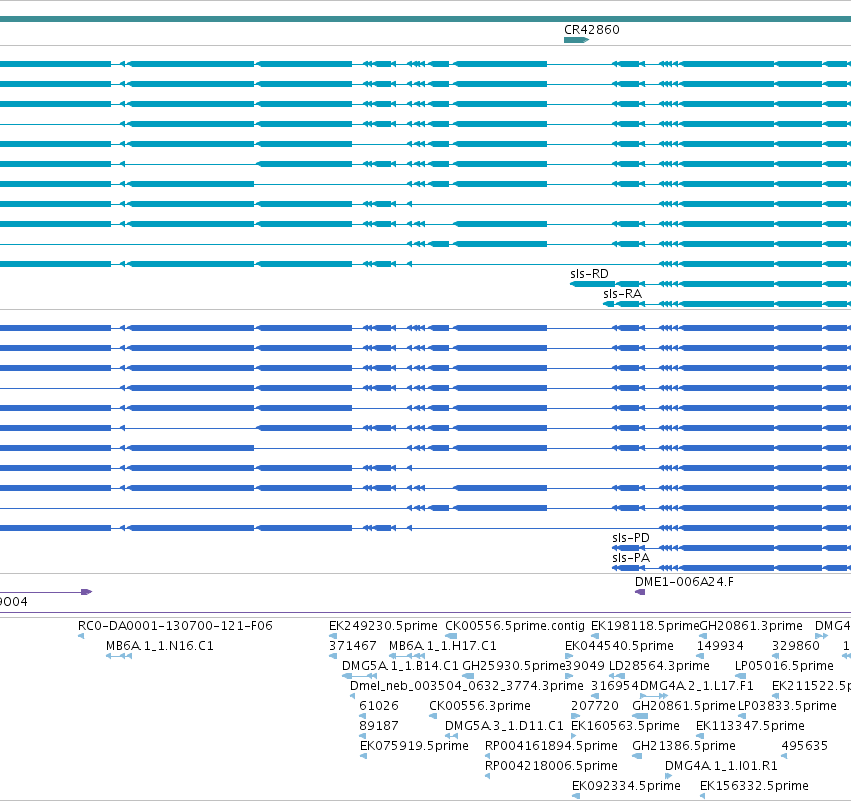Select the CK00556.5prime.contig label
Image resolution: width=851 pixels, height=801 pixels.
(x=515, y=626)
